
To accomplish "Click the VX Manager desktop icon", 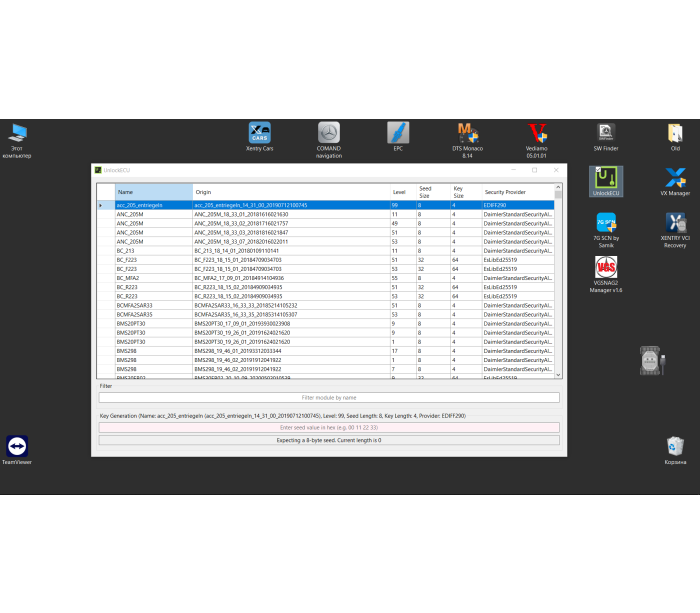I will click(675, 179).
